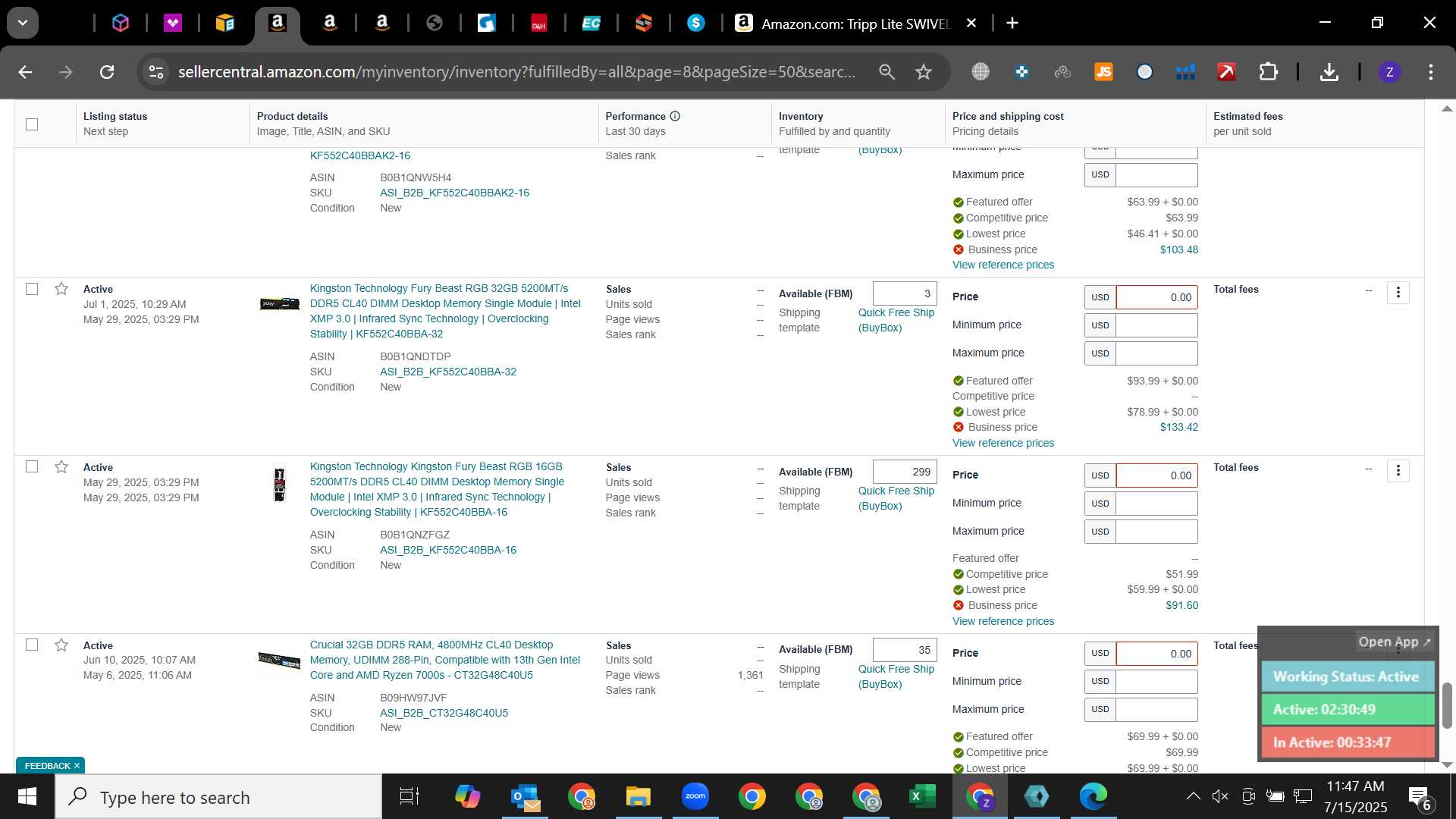
Task: Open Excel from the taskbar
Action: click(x=923, y=796)
